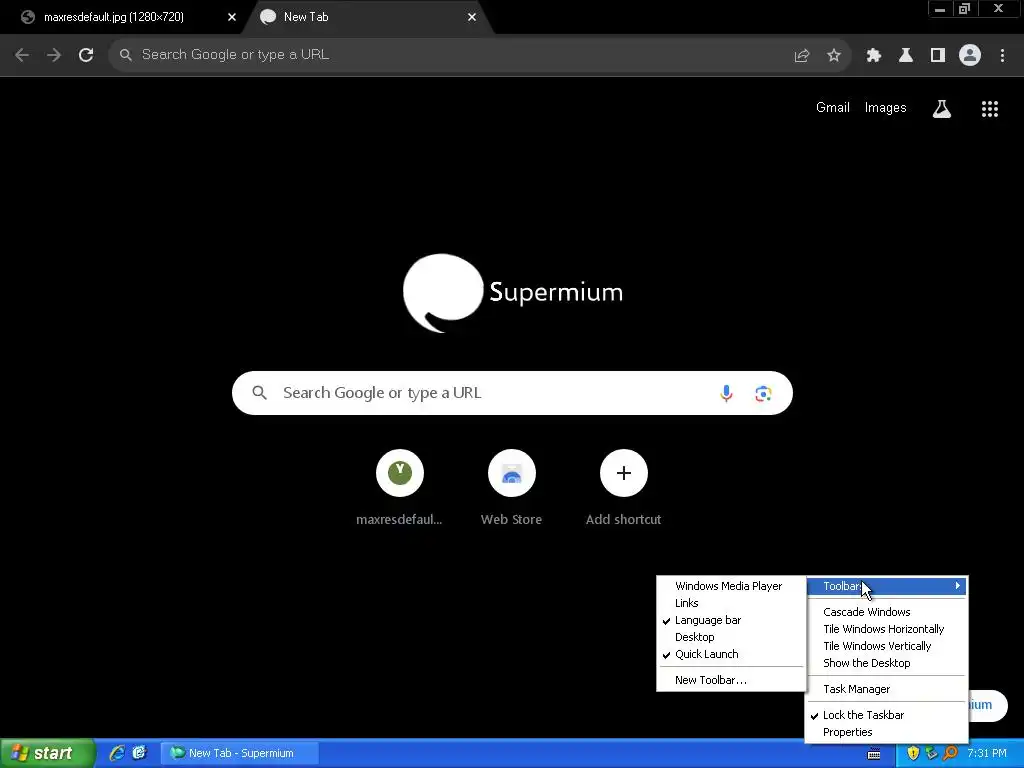The width and height of the screenshot is (1024, 768).
Task: Toggle the Language bar toolbar option
Action: tap(731, 620)
